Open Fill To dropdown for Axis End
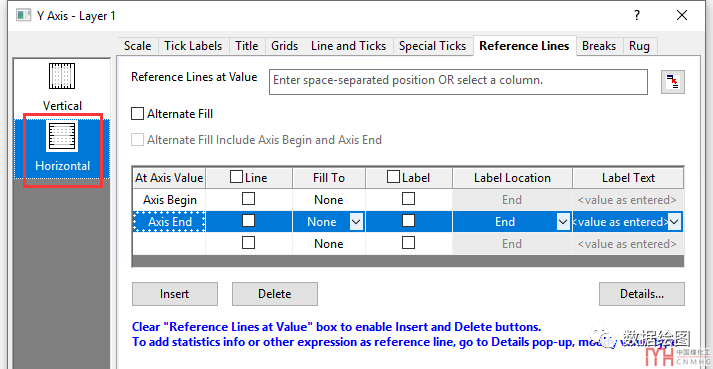 [356, 222]
